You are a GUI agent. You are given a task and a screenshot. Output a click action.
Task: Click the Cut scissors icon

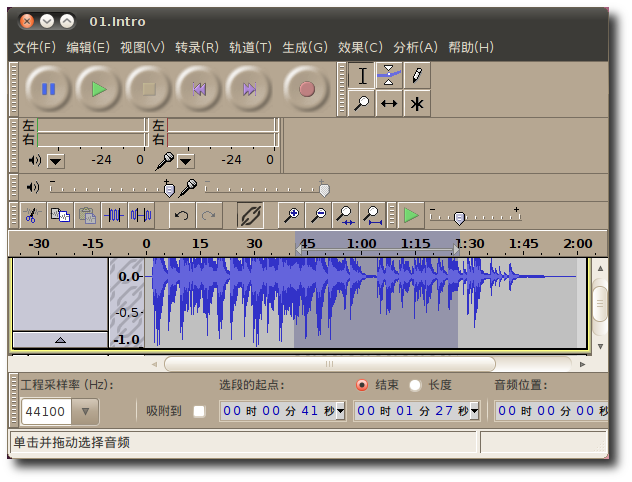32,215
